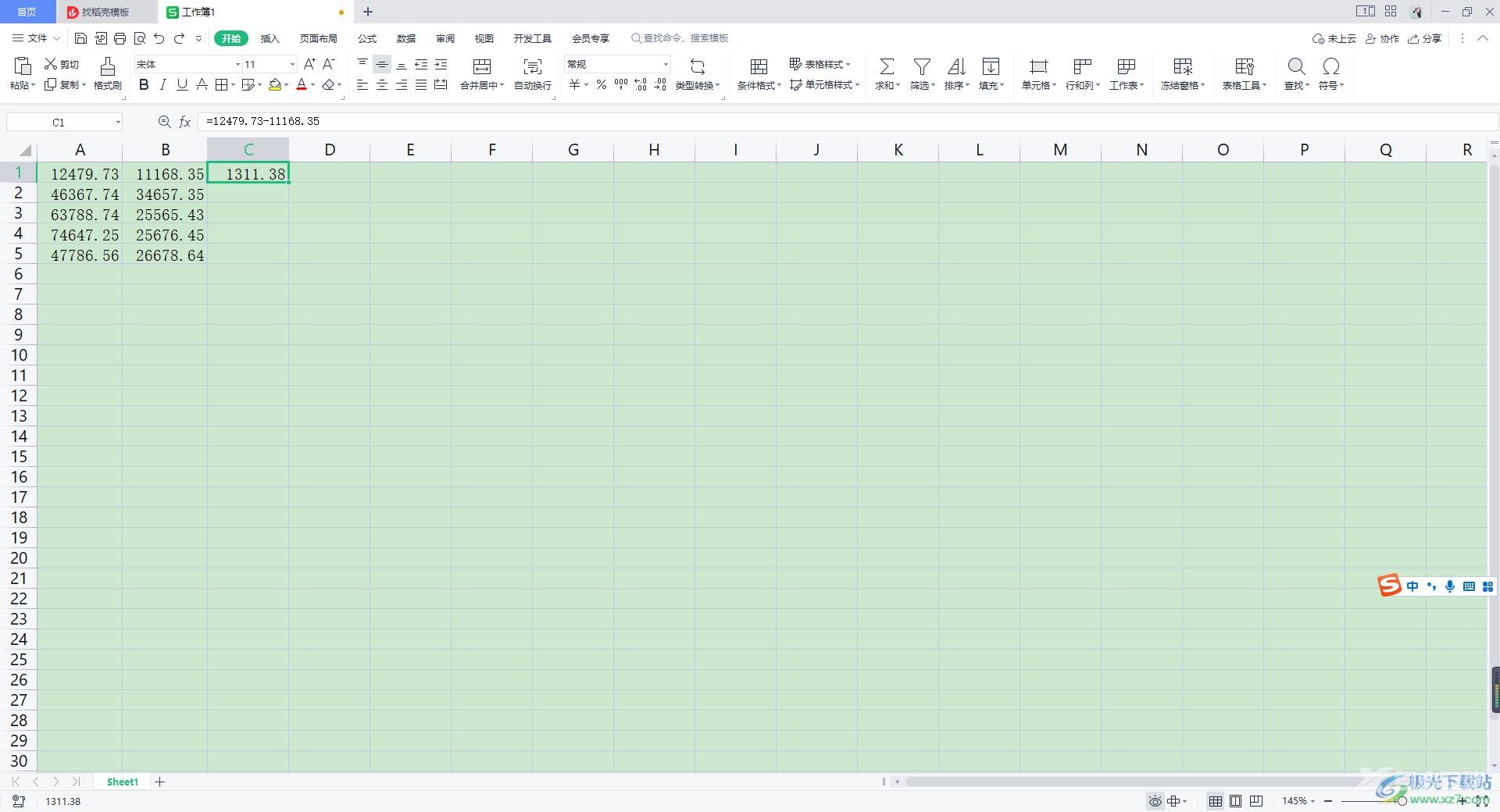Click the fill color bucket swatch
Viewport: 1500px width, 812px height.
coord(275,84)
